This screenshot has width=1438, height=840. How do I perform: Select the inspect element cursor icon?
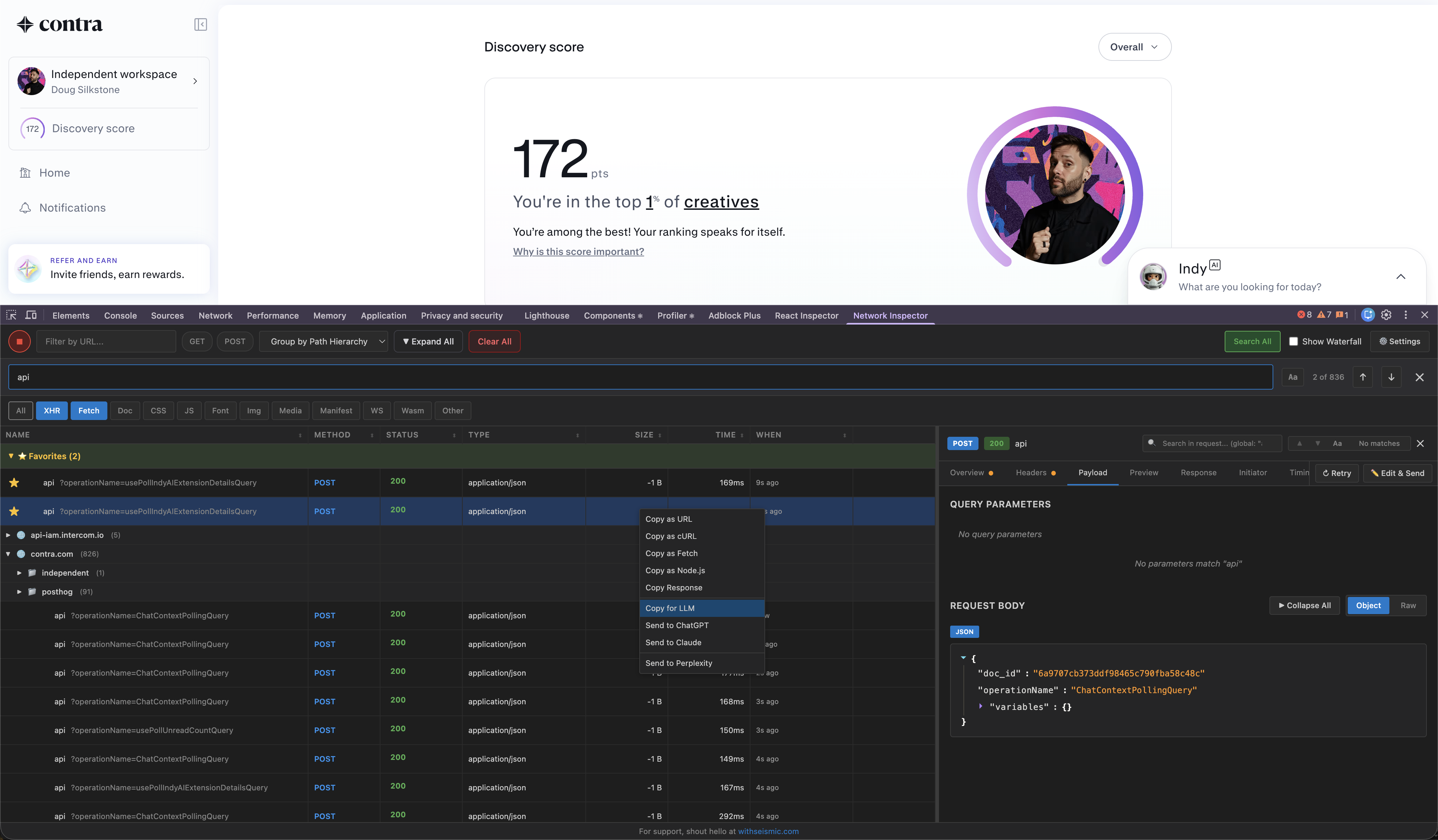pos(11,315)
